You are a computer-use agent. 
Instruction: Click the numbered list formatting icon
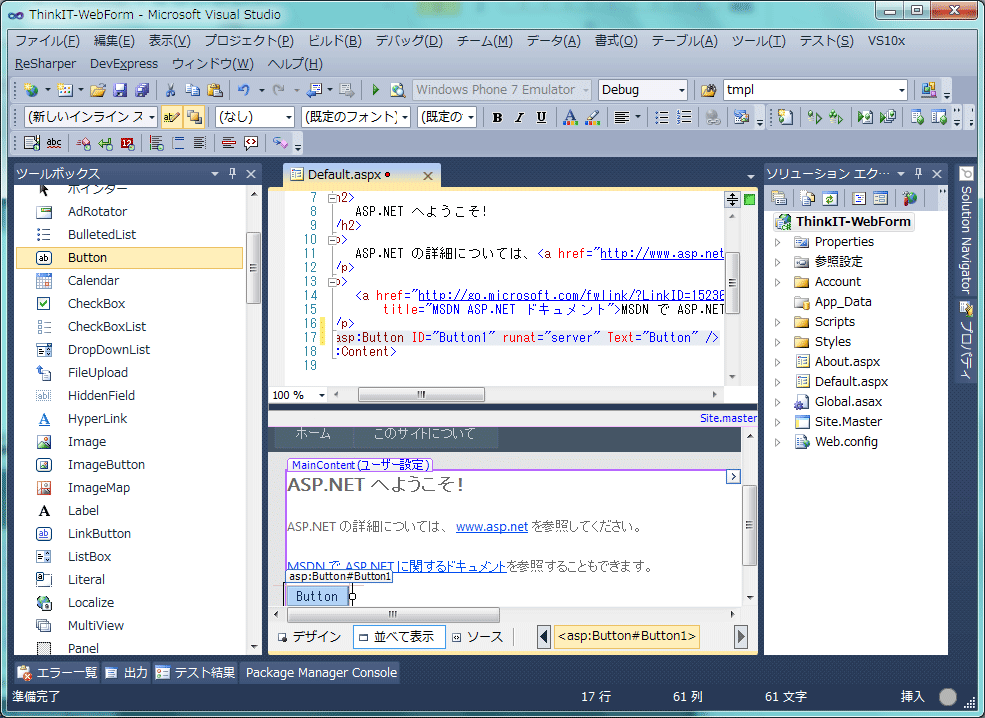(684, 117)
